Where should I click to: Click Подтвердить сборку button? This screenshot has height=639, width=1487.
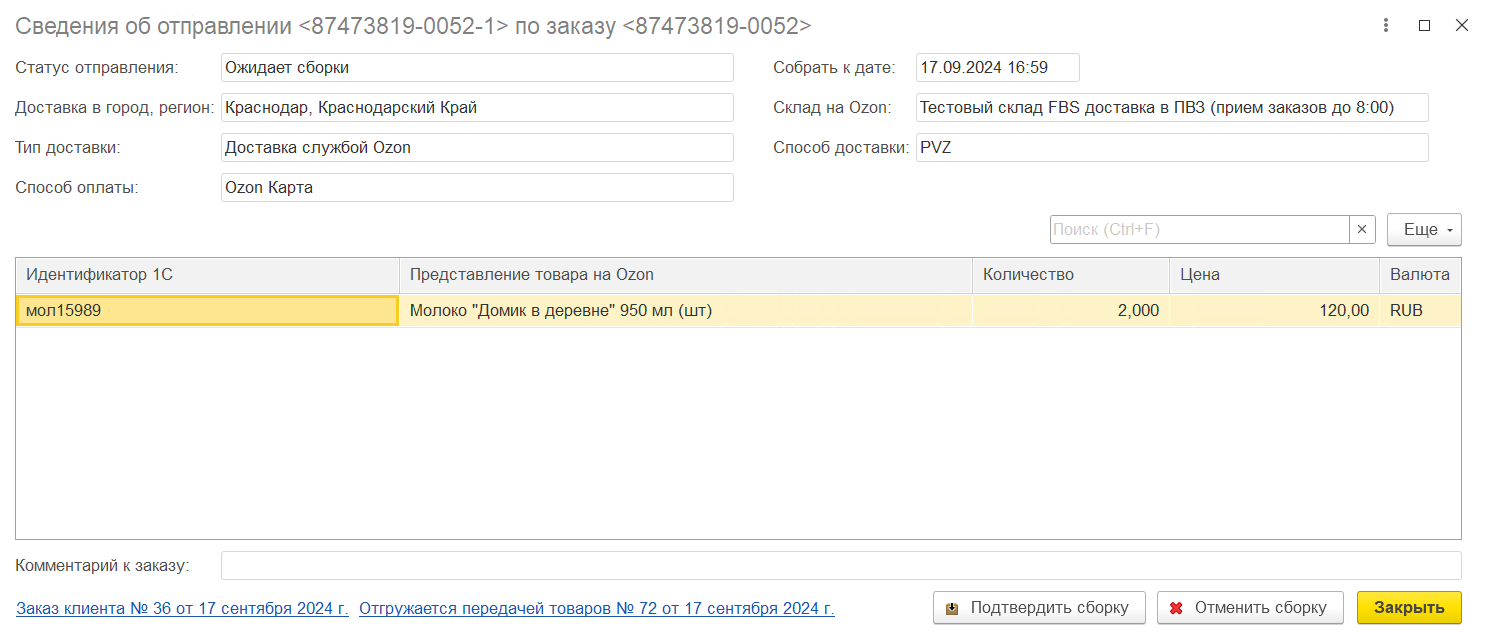point(1039,608)
